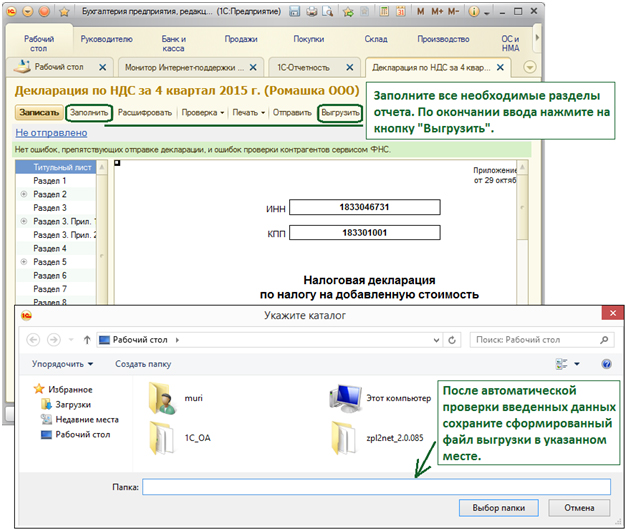Open the Продажи section
This screenshot has width=628, height=532.
point(241,39)
